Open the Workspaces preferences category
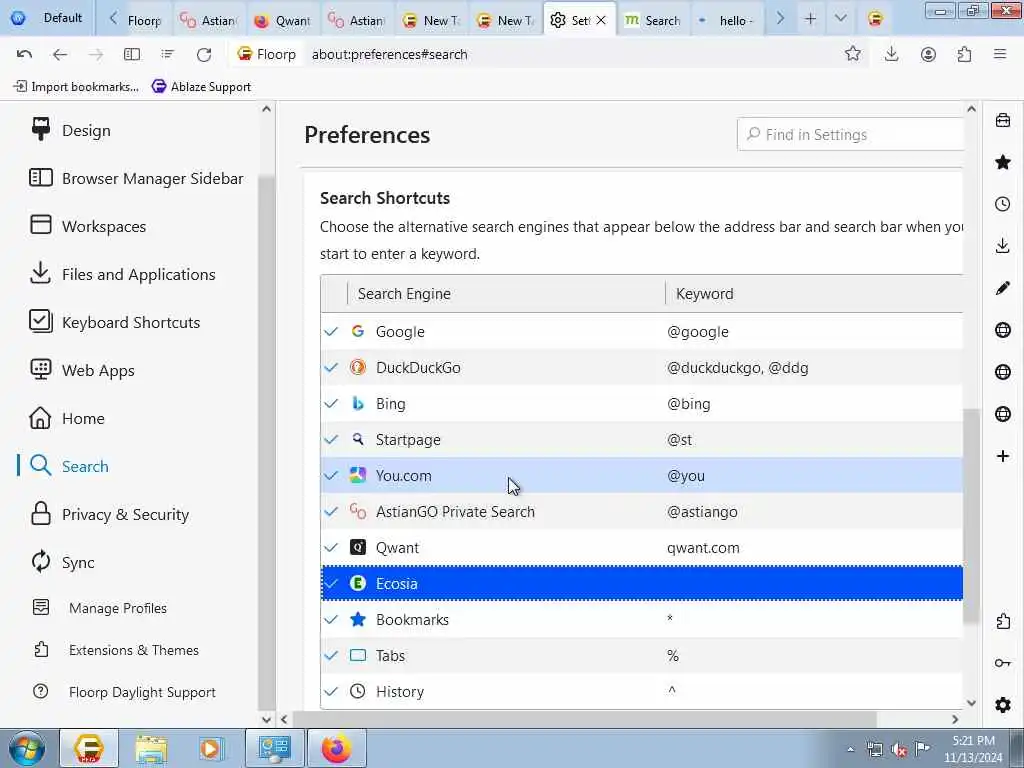This screenshot has height=768, width=1024. tap(88, 226)
